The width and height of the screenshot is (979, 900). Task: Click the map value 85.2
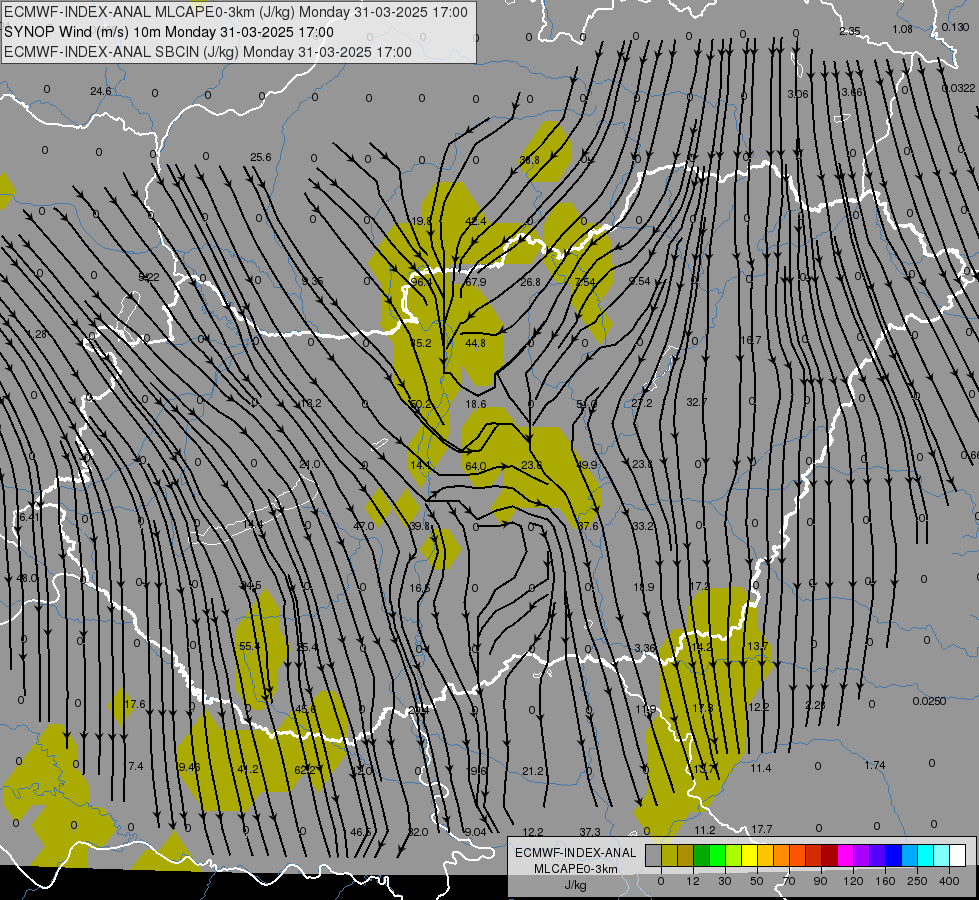click(x=420, y=343)
